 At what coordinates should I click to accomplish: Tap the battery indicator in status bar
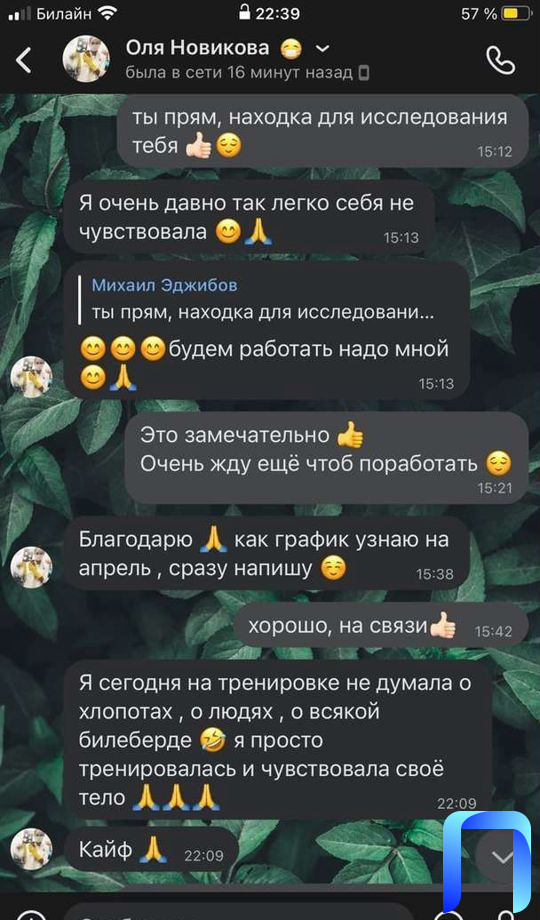(517, 13)
